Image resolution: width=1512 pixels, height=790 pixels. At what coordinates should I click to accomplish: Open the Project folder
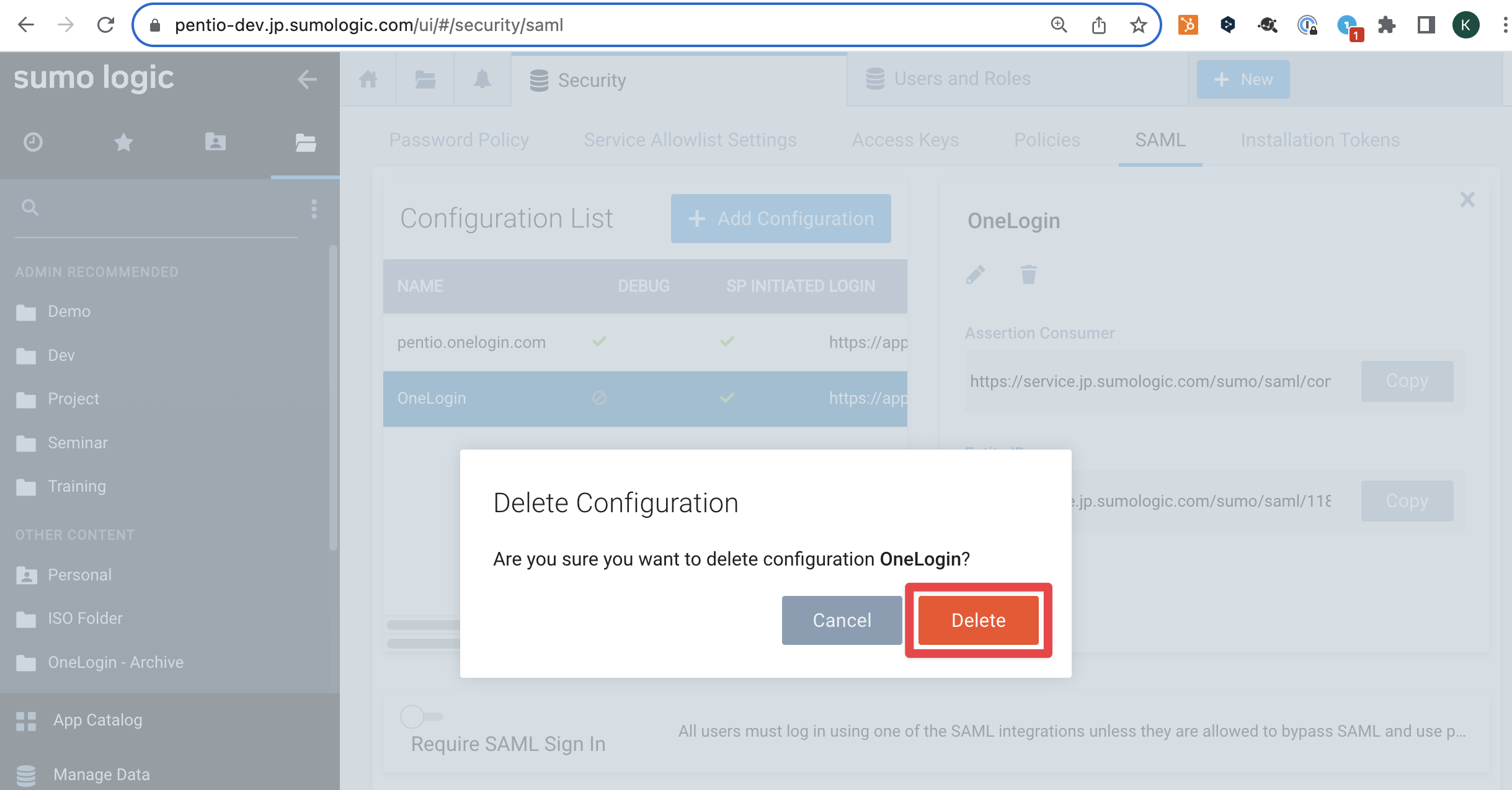pos(57,399)
